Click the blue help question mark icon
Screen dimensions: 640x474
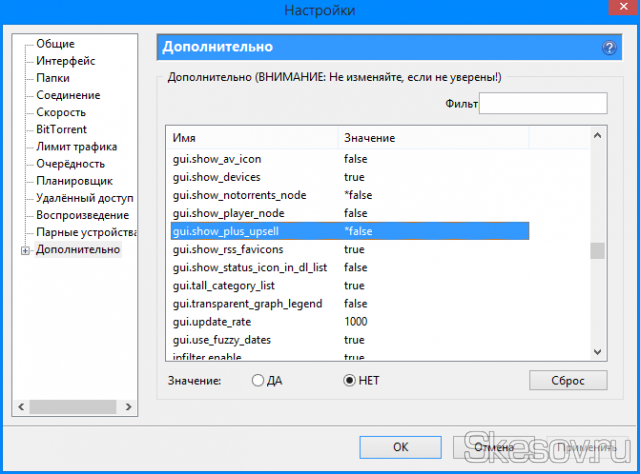[608, 48]
